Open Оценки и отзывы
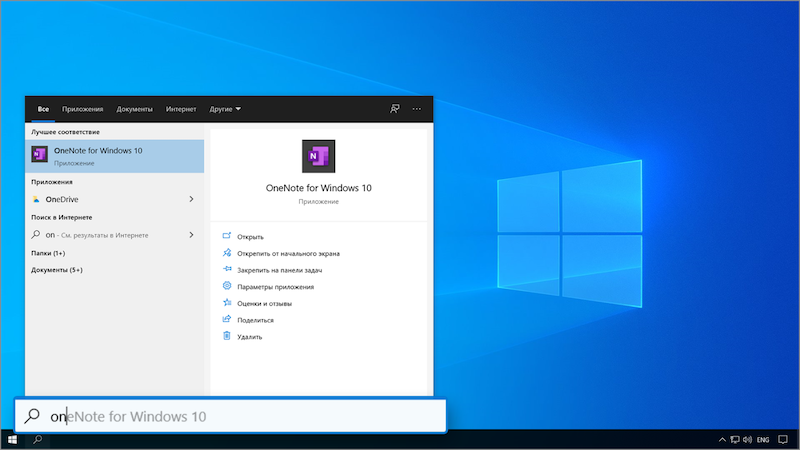Viewport: 800px width, 450px height. pos(264,304)
